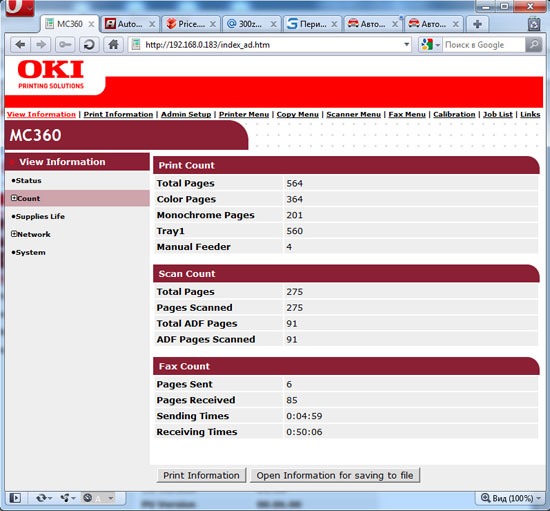This screenshot has width=550, height=511.
Task: Toggle the panel button in status bar
Action: (x=15, y=498)
